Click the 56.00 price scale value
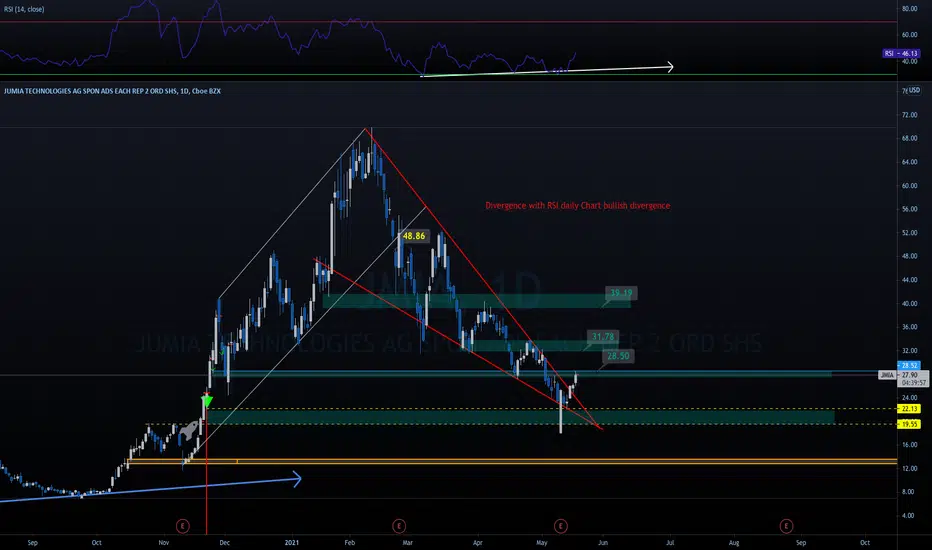The width and height of the screenshot is (932, 550). click(909, 209)
